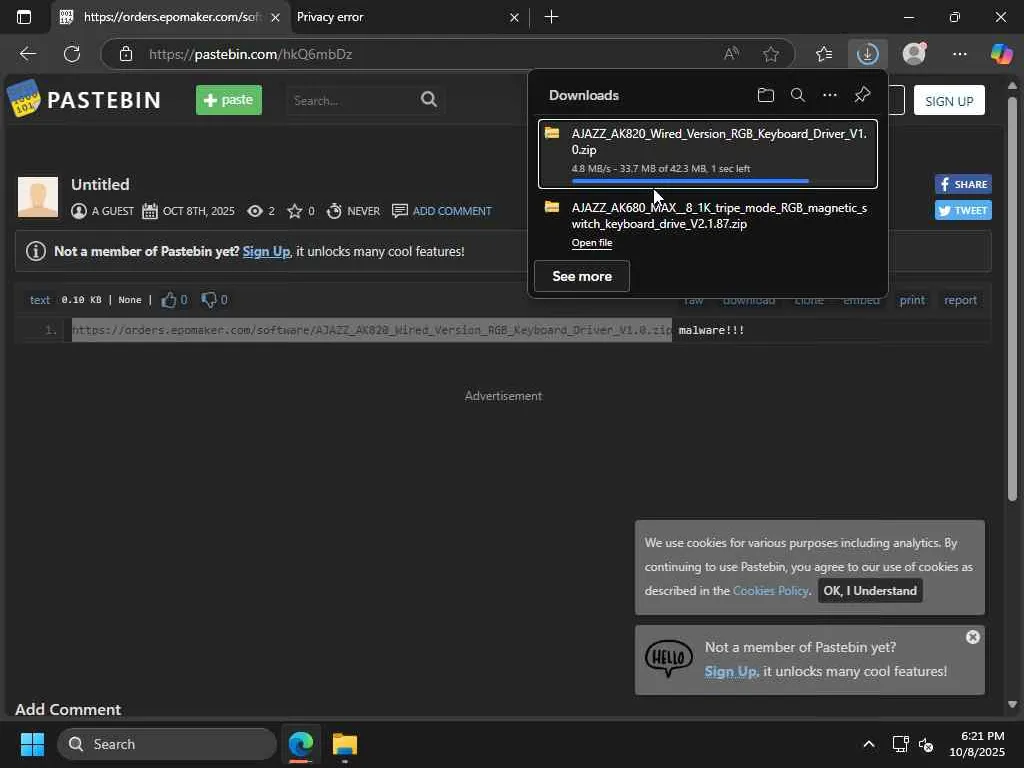Viewport: 1024px width, 768px height.
Task: Add page to favorites star icon
Action: [771, 54]
